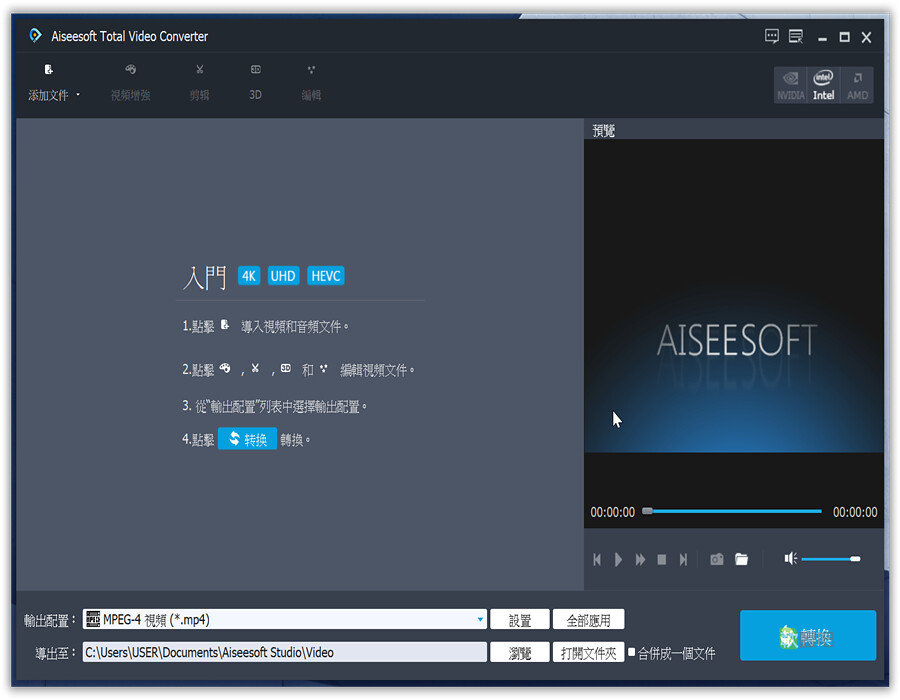Click the 瀏覽 browse button

[520, 653]
